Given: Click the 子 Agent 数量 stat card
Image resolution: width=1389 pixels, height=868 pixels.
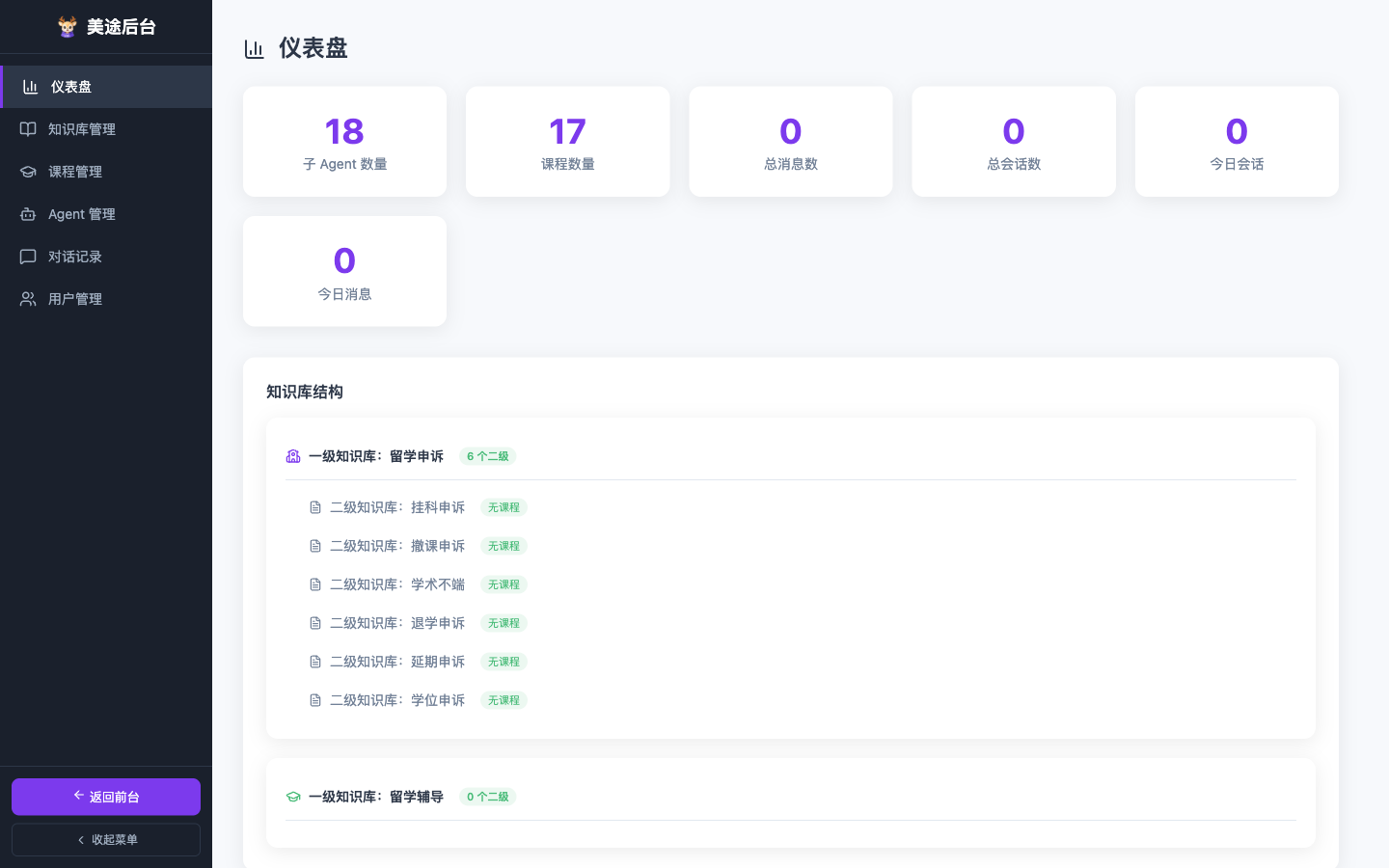Looking at the screenshot, I should (x=344, y=142).
